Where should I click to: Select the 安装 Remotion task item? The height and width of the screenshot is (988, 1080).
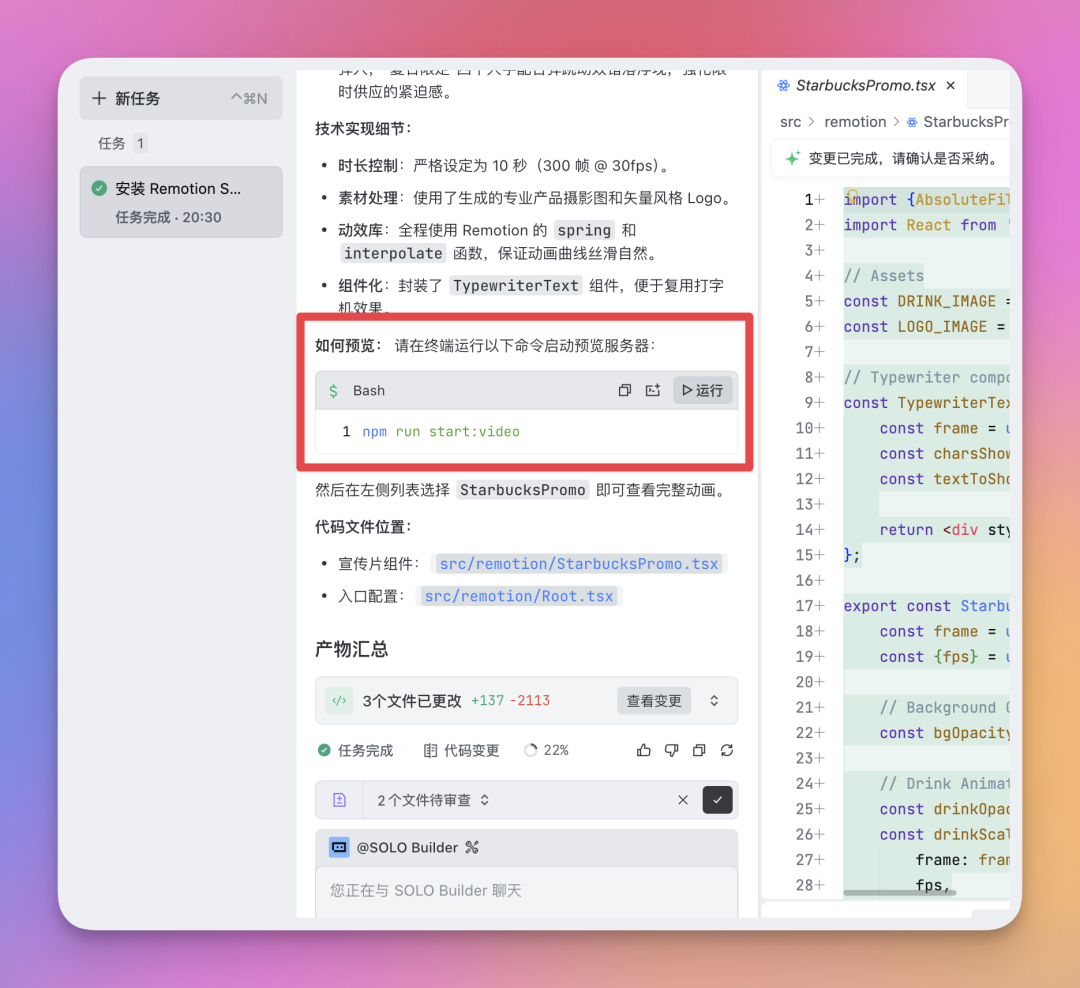coord(180,202)
